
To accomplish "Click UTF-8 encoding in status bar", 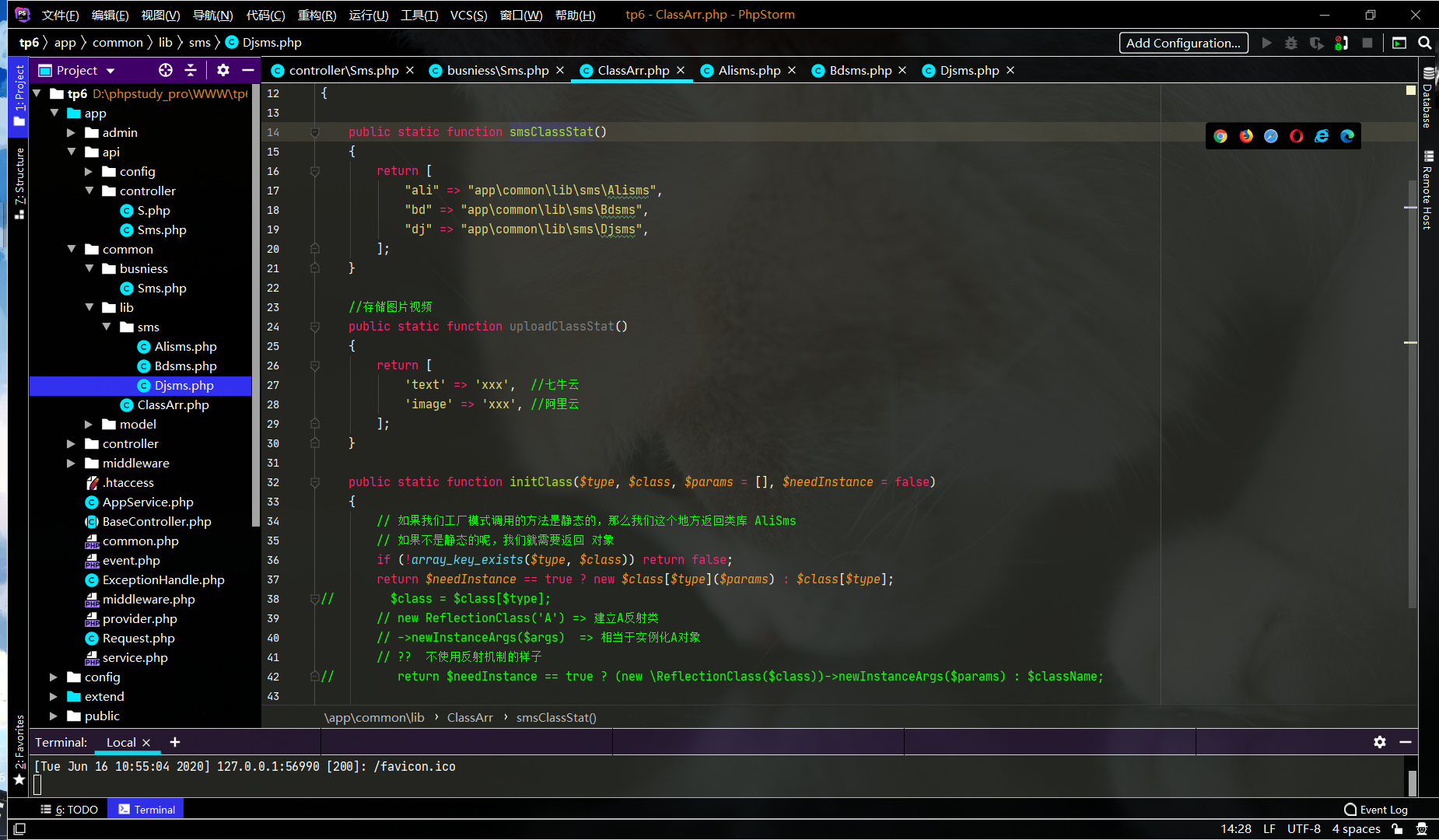I will [1304, 829].
